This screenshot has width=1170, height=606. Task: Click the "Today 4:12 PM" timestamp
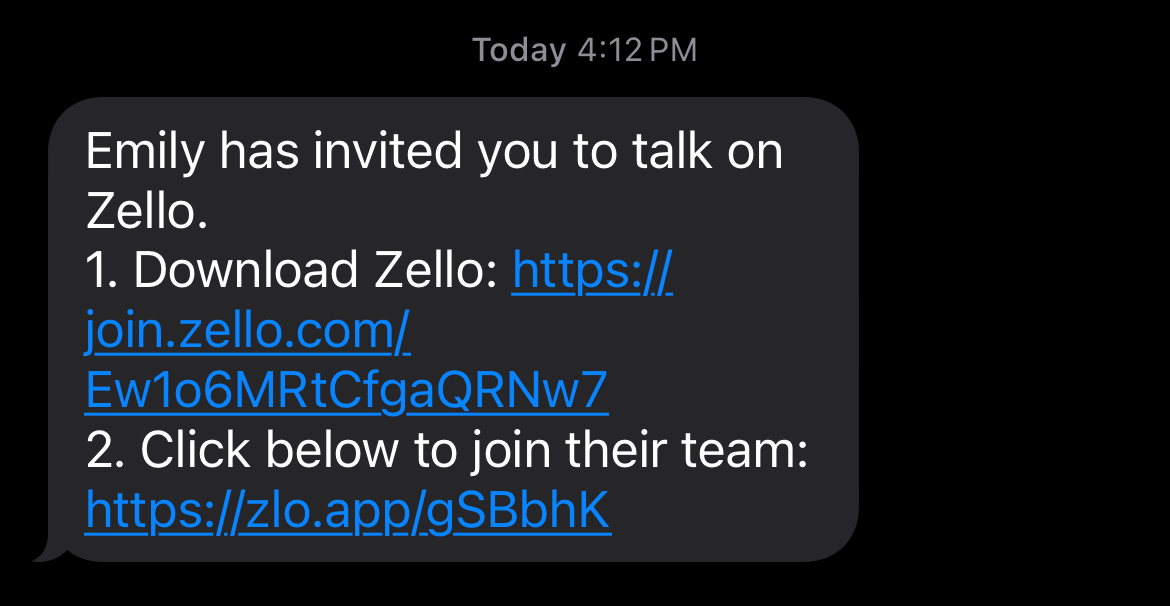pos(584,50)
